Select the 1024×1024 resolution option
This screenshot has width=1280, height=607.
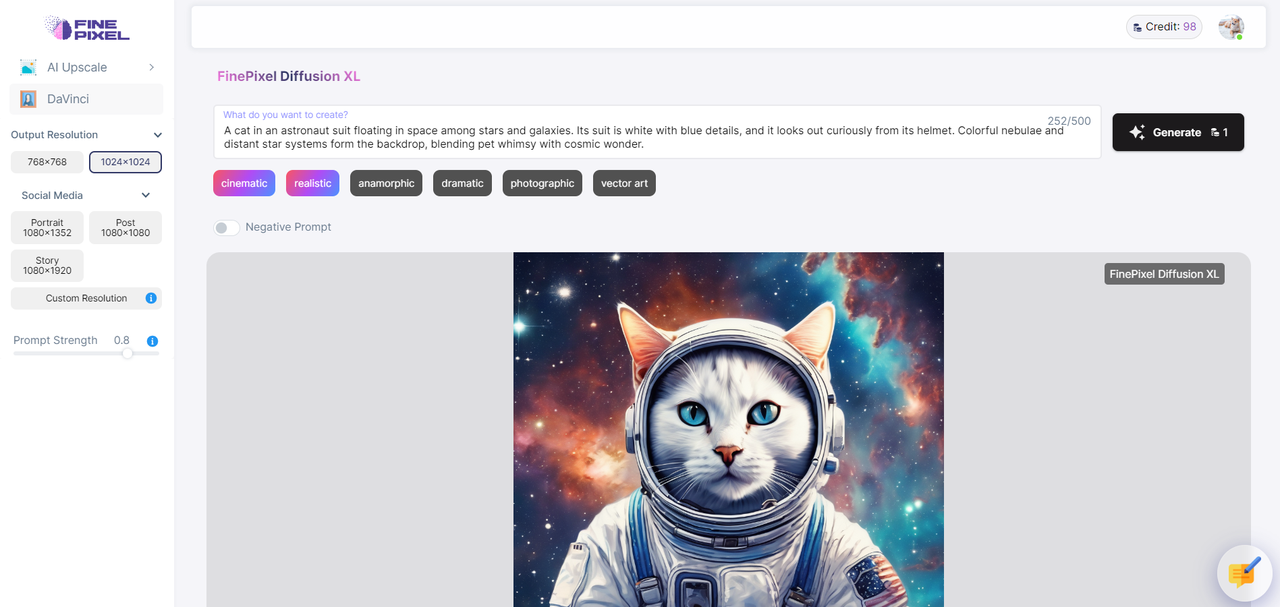(x=125, y=162)
